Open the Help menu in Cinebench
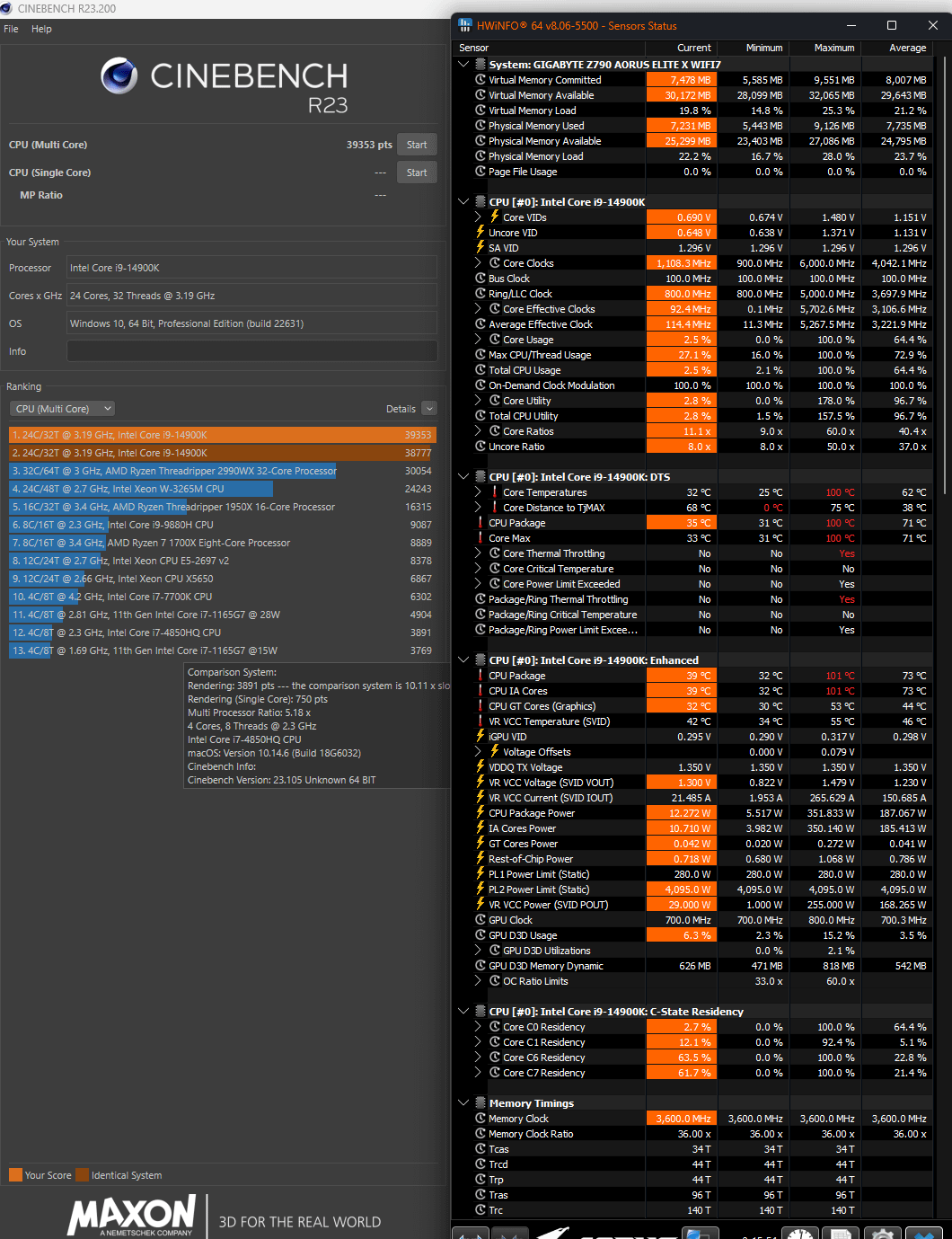 click(x=41, y=29)
